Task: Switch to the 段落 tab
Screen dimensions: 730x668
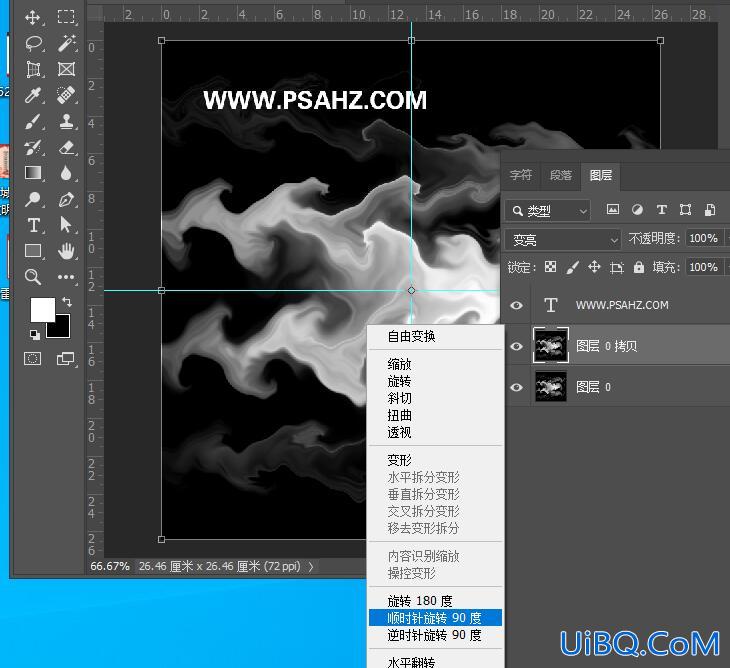Action: pos(561,175)
